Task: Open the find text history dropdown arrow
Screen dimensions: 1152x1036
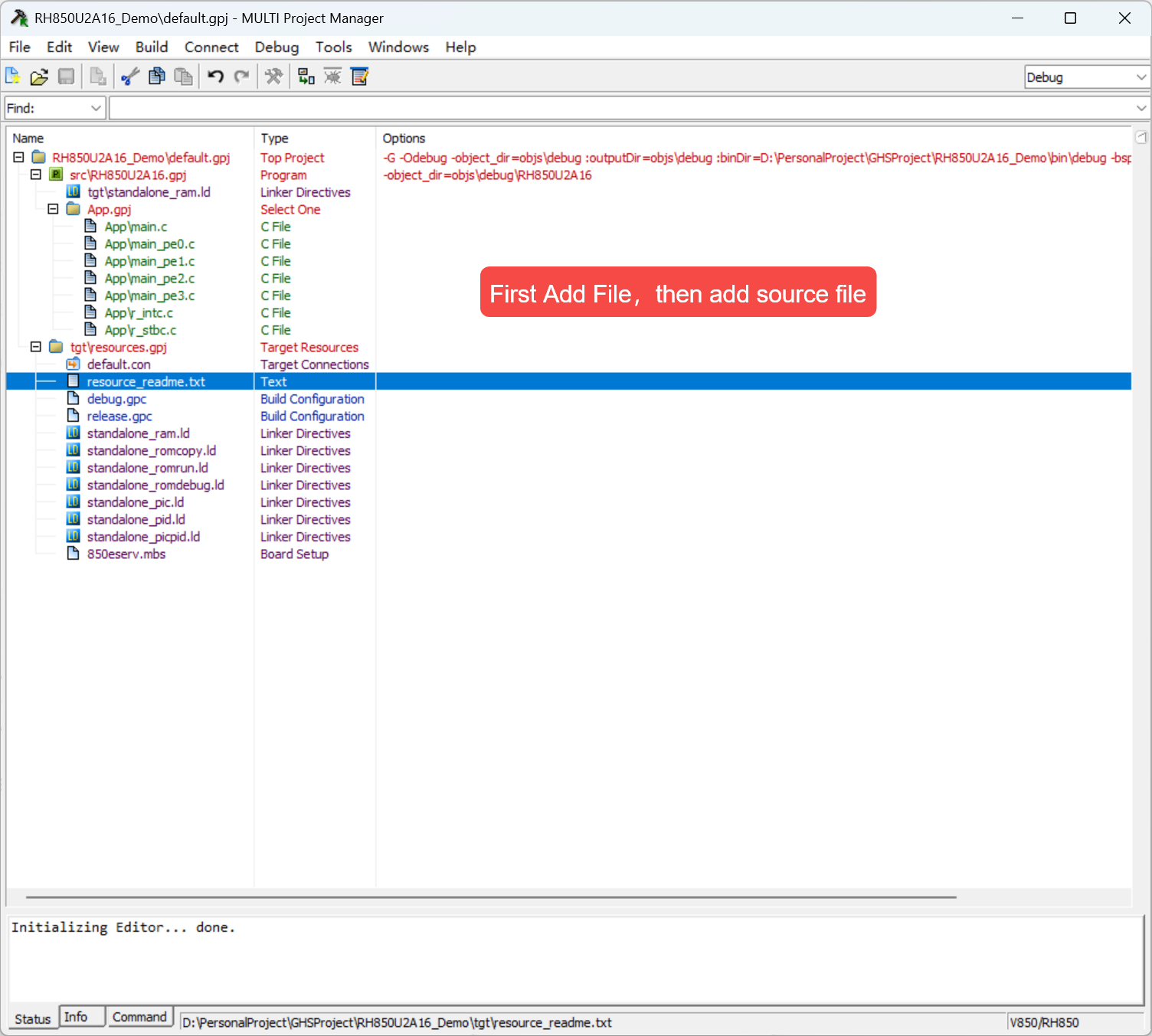Action: tap(1141, 108)
